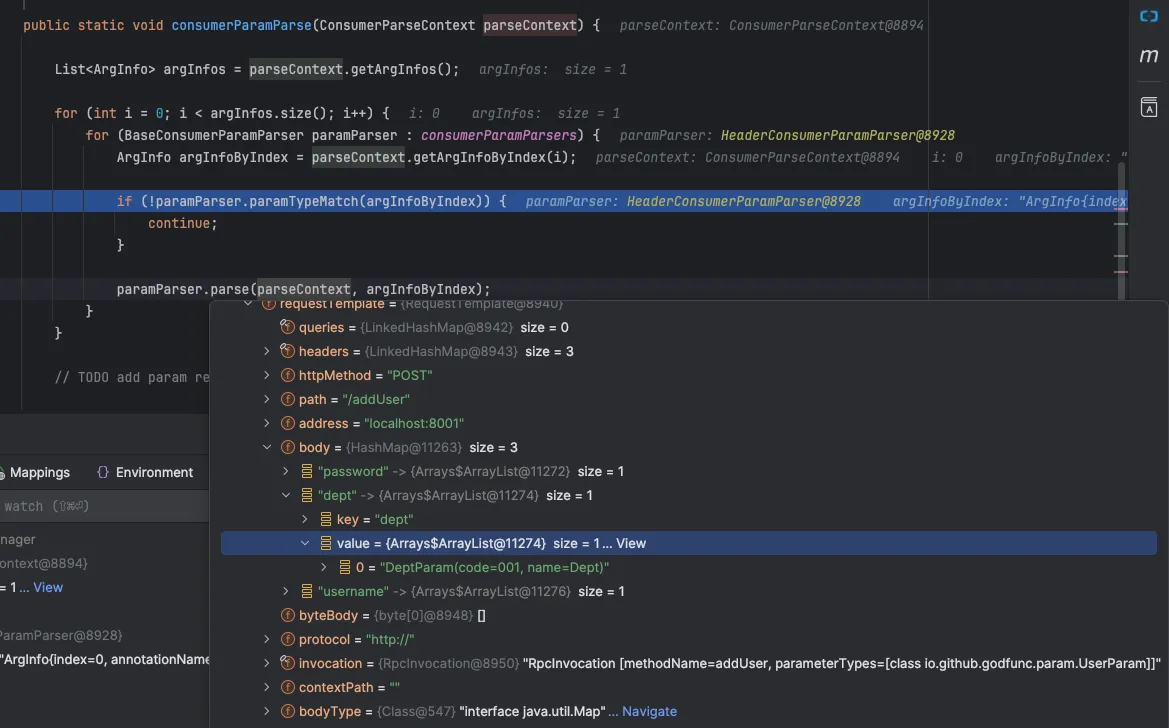Click the field icon beside address
Image resolution: width=1169 pixels, height=728 pixels.
coord(287,423)
